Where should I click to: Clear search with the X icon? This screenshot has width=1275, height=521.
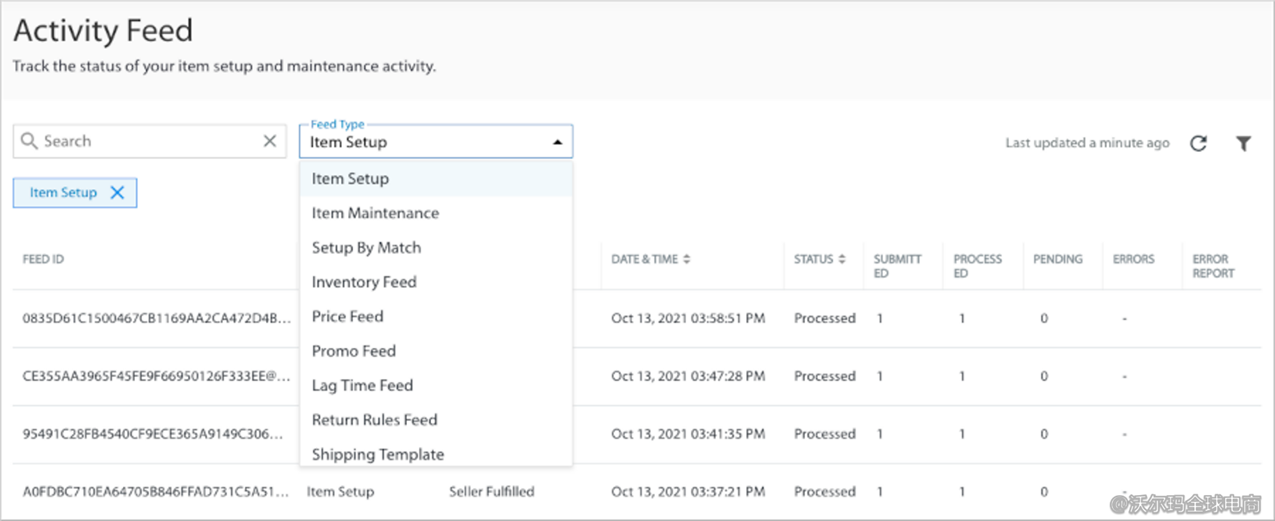point(269,141)
